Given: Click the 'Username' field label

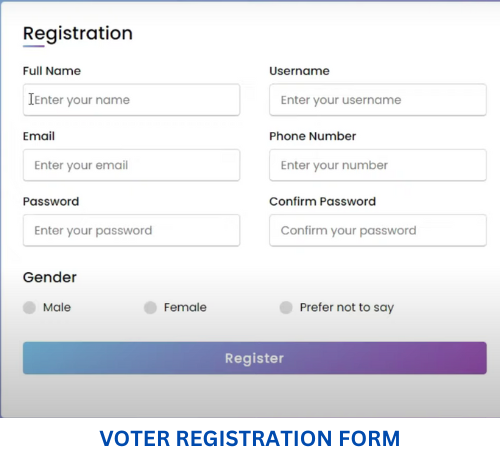Looking at the screenshot, I should coord(299,71).
